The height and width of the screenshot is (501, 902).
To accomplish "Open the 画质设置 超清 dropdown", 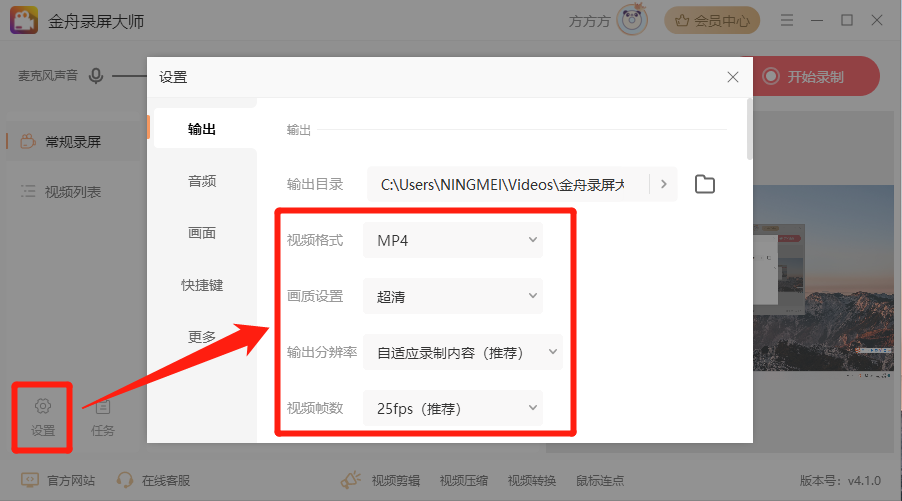I will 453,296.
